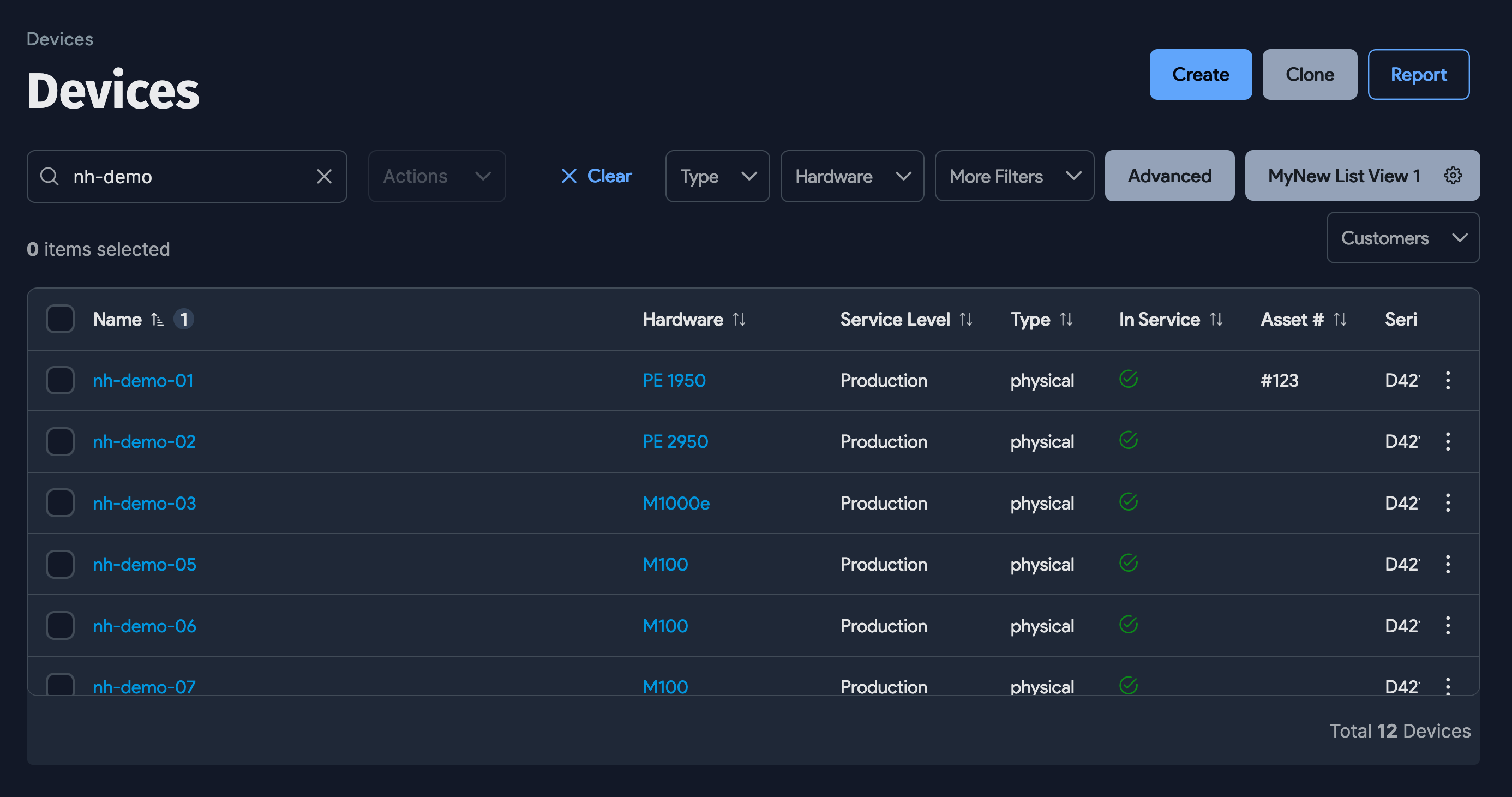The image size is (1512, 797).
Task: Click the clear X inside the search field
Action: point(325,176)
